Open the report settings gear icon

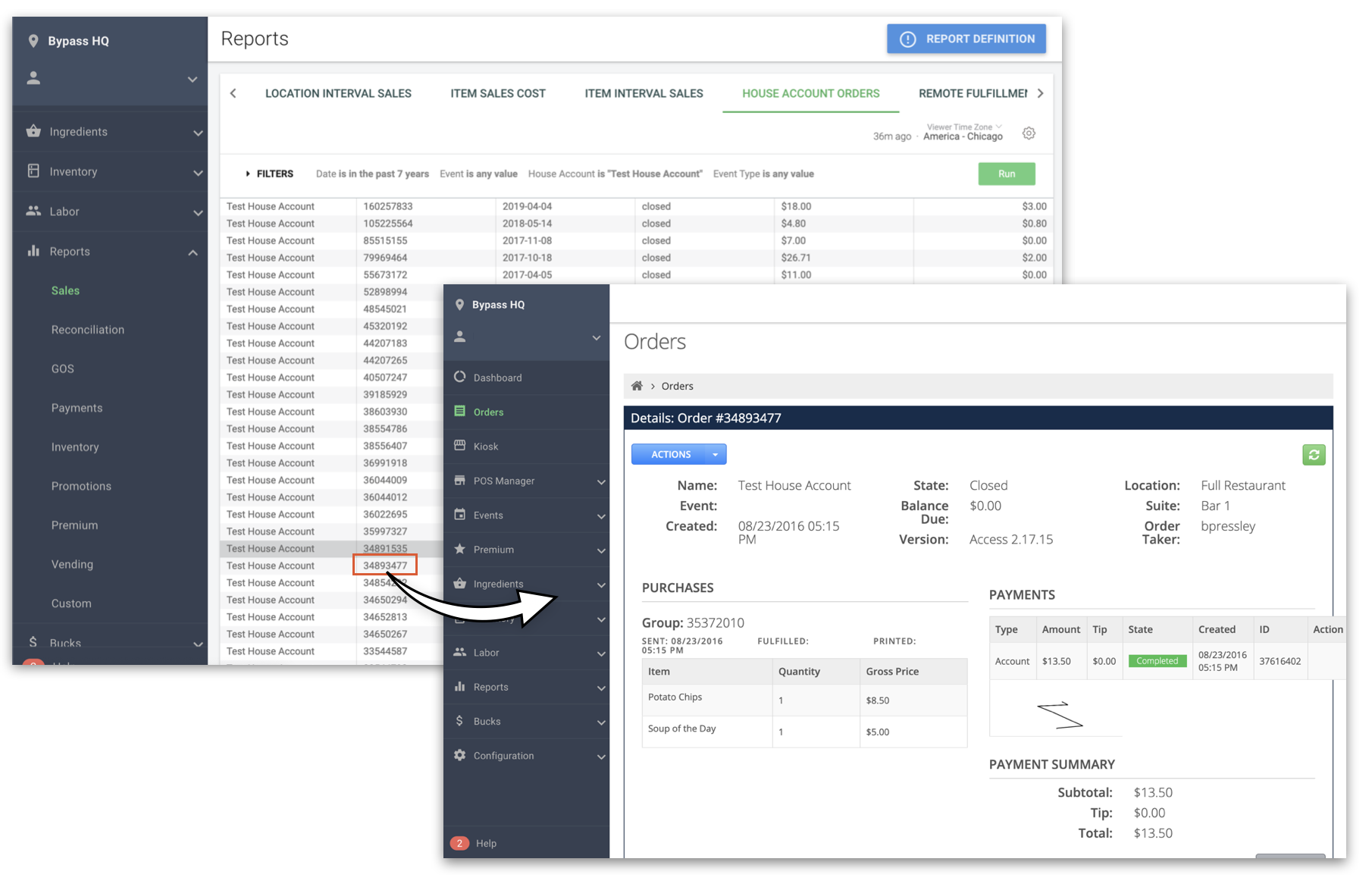1029,133
